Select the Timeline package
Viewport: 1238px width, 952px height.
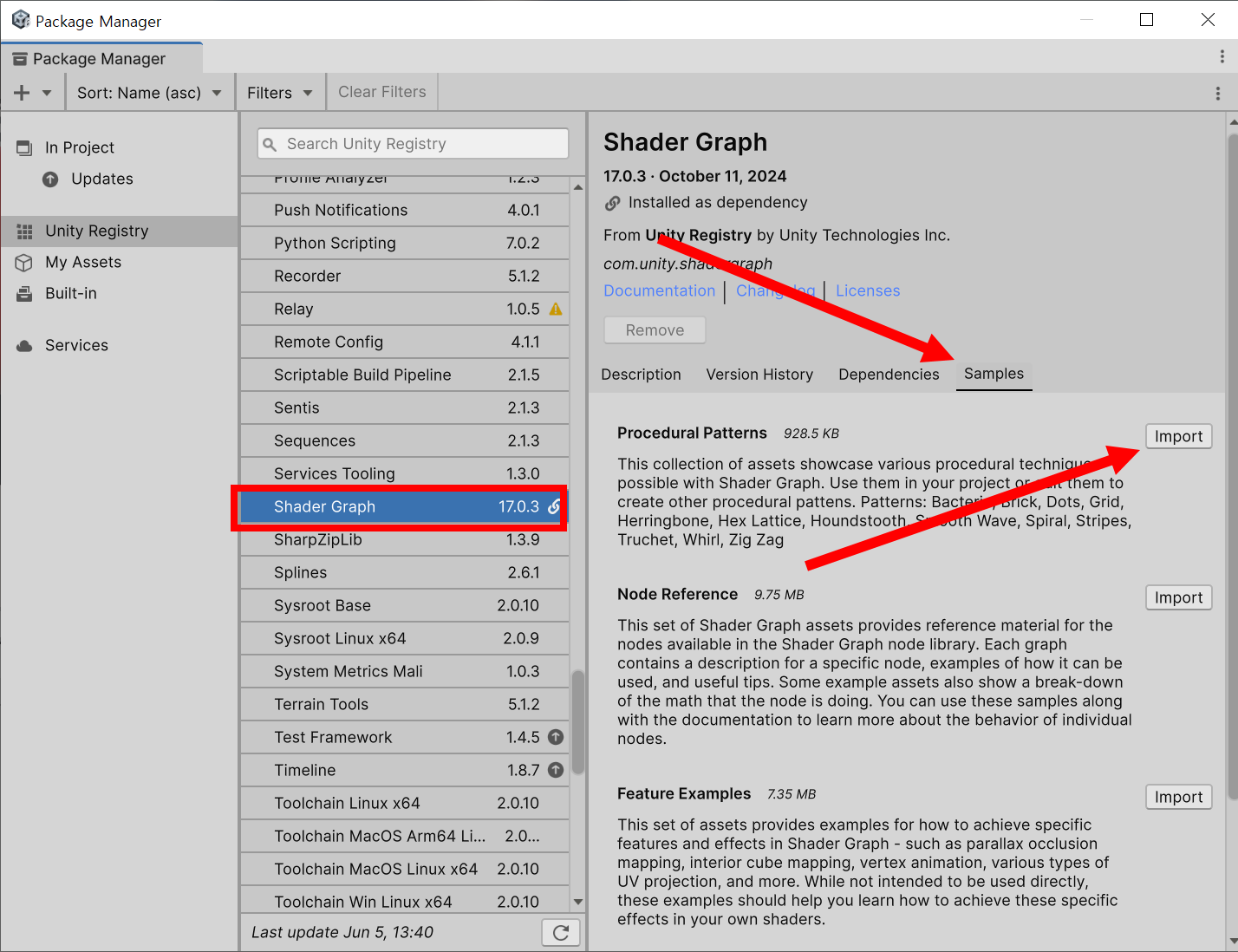click(x=404, y=770)
